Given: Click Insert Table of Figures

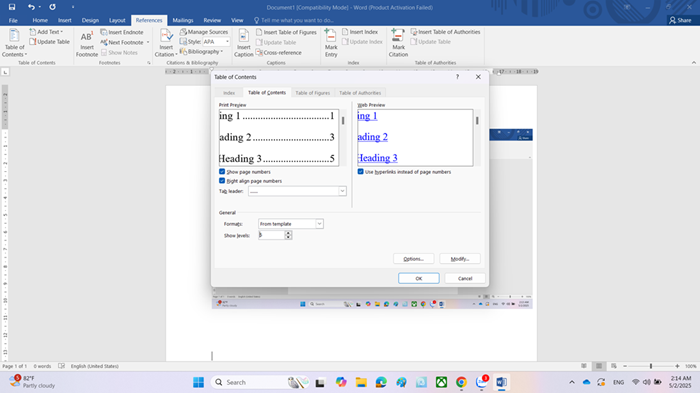Looking at the screenshot, I should (x=286, y=32).
